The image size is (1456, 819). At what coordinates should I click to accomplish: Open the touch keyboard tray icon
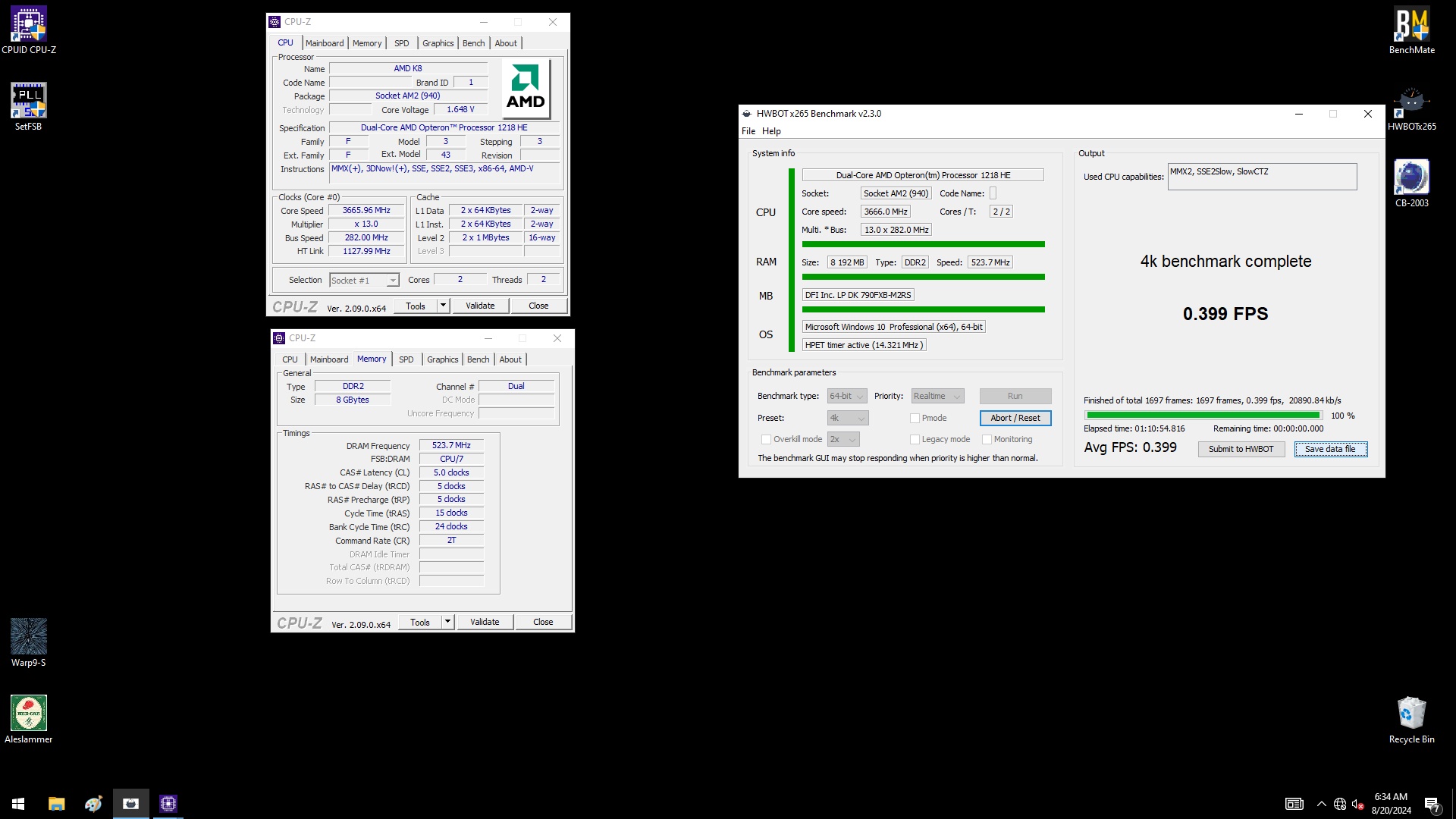[x=1294, y=804]
